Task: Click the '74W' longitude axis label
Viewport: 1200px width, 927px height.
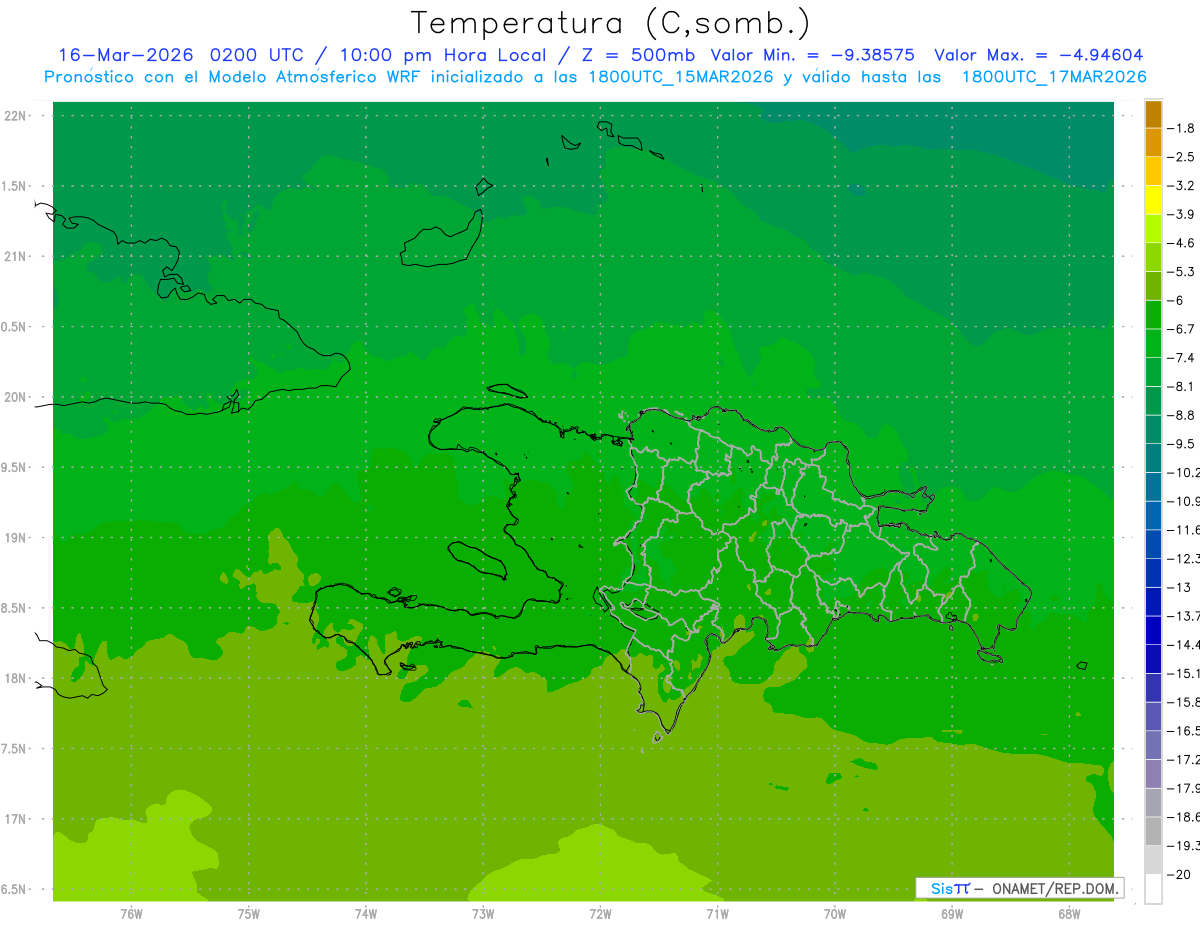Action: pyautogui.click(x=365, y=913)
